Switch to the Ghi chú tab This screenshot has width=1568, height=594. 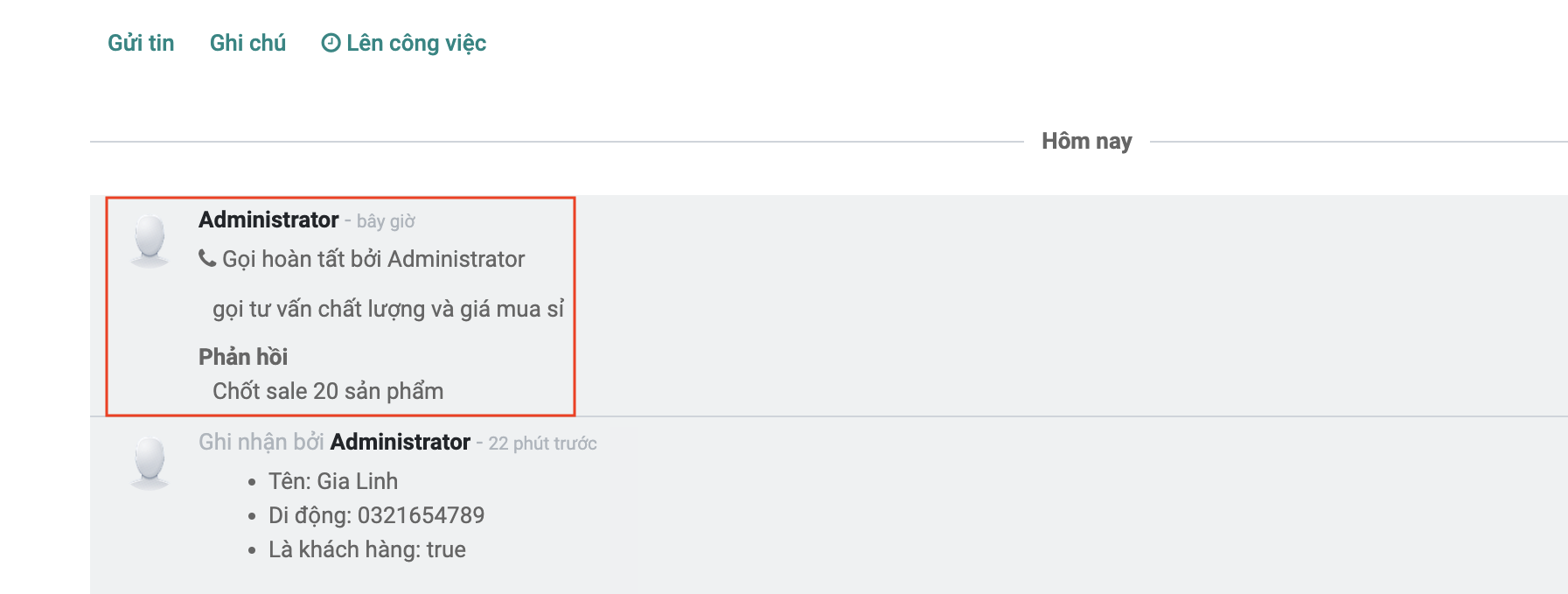coord(247,43)
